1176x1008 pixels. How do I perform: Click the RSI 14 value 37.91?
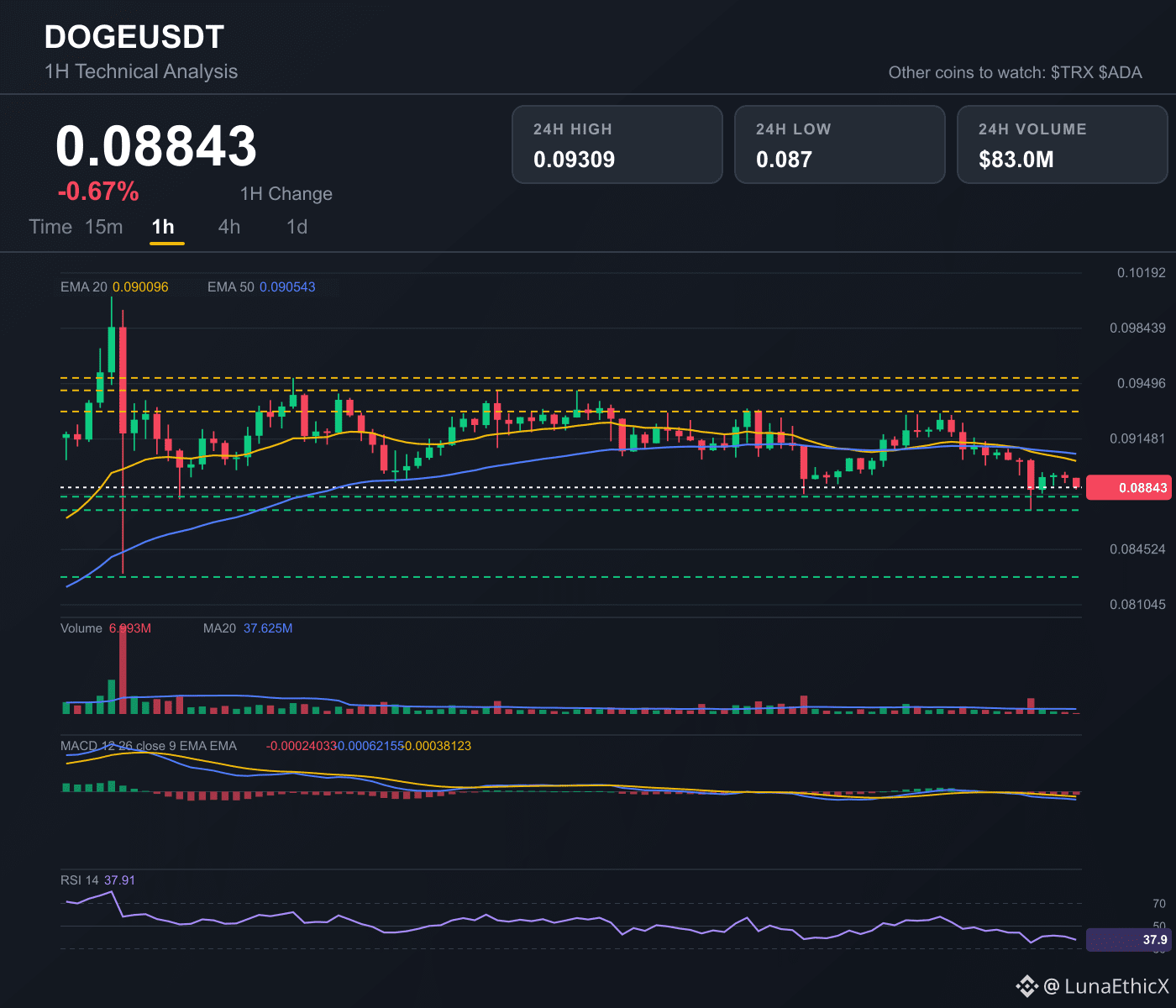tap(119, 880)
